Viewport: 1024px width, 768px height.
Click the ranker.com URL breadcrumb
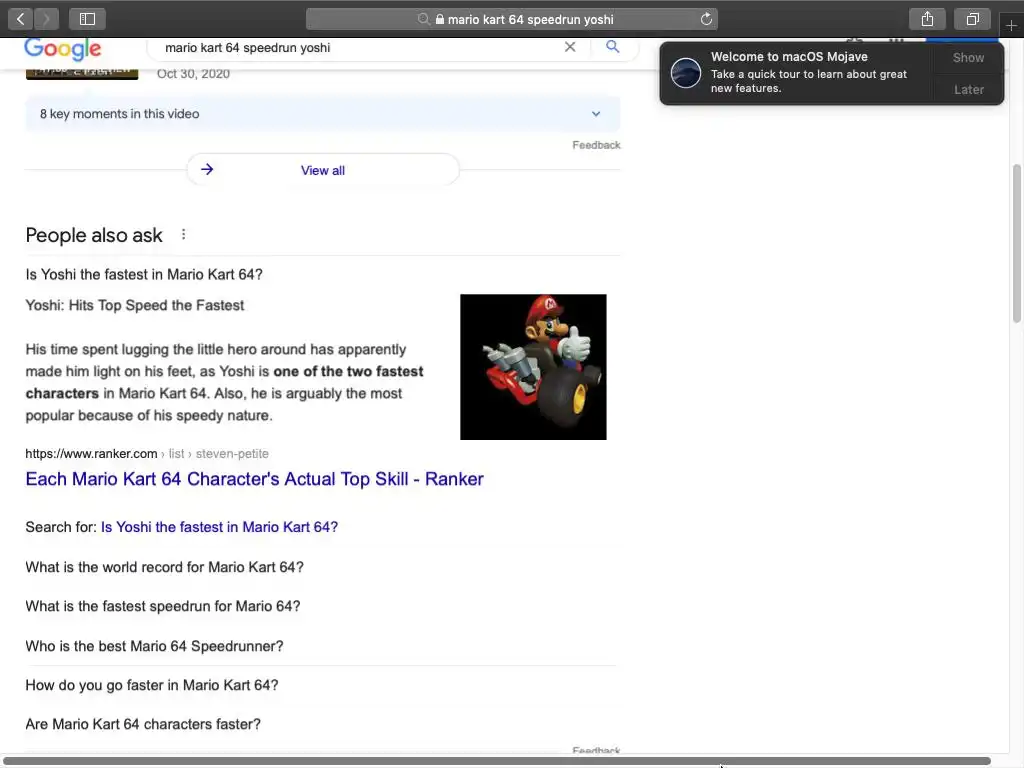pyautogui.click(x=147, y=453)
